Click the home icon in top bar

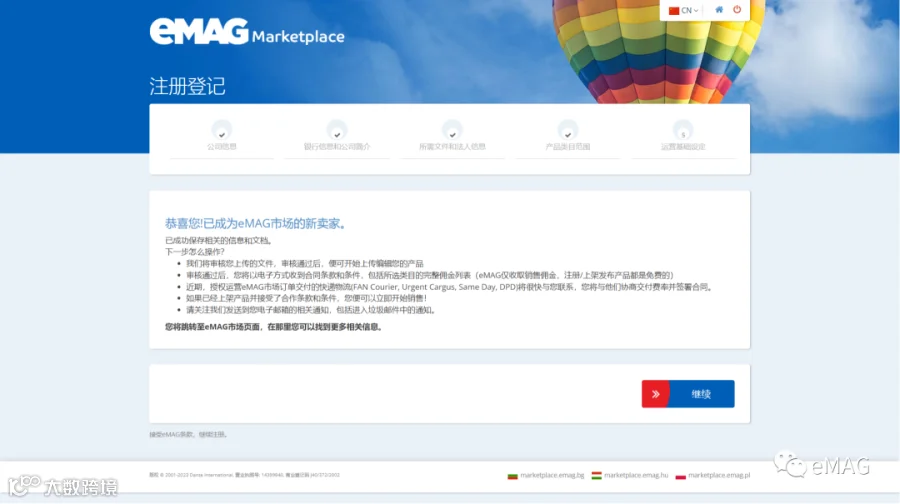(719, 10)
